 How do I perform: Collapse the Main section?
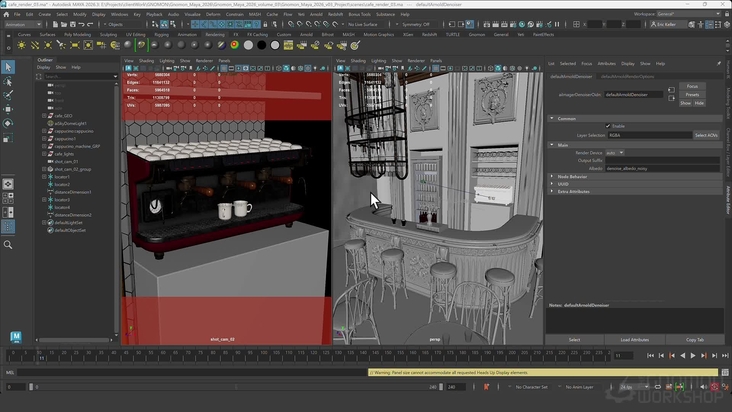(x=552, y=145)
